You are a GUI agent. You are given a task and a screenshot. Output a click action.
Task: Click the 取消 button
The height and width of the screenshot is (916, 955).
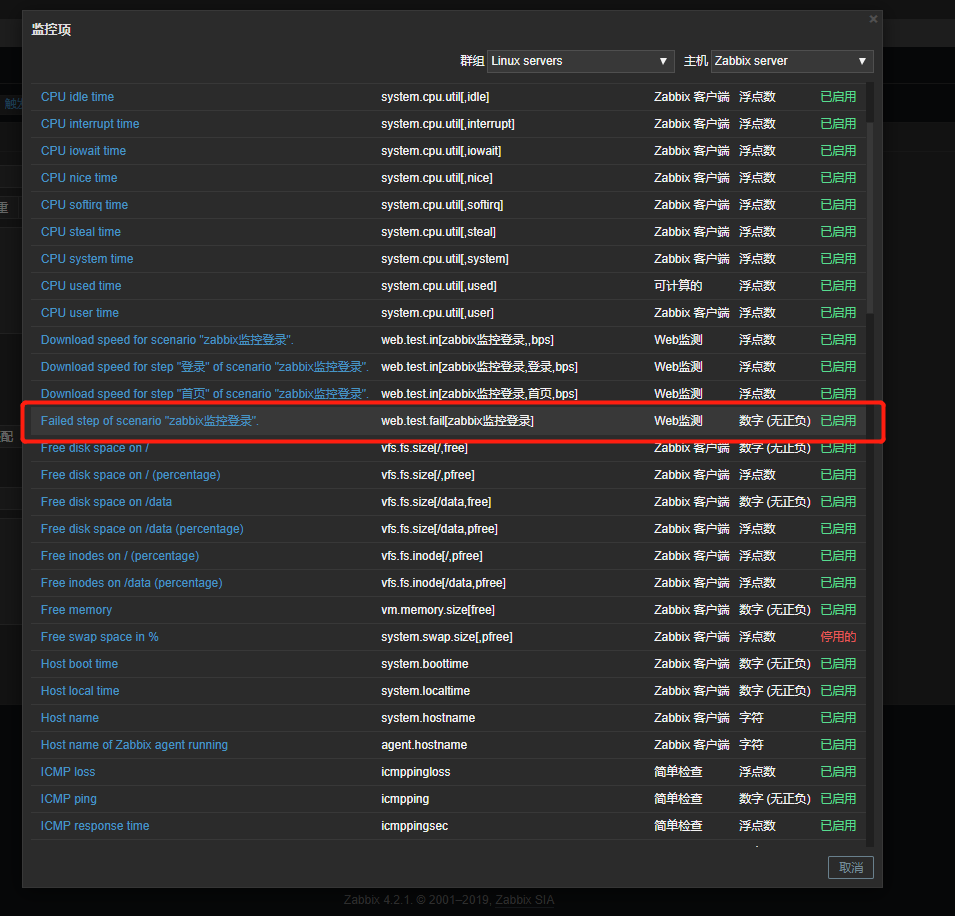tap(850, 867)
